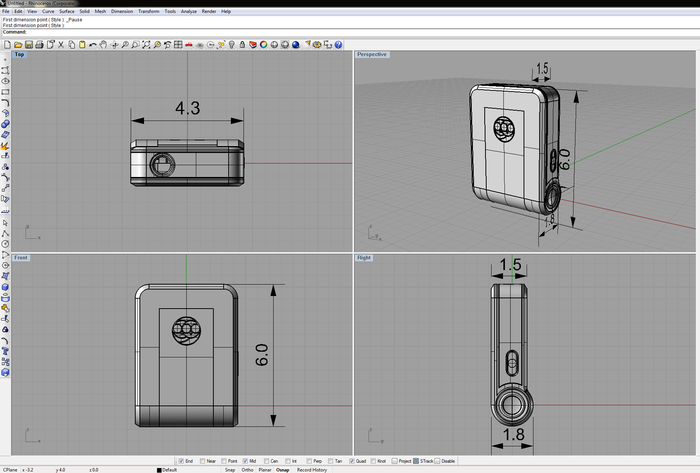
Task: Open the Transform menu
Action: (149, 12)
